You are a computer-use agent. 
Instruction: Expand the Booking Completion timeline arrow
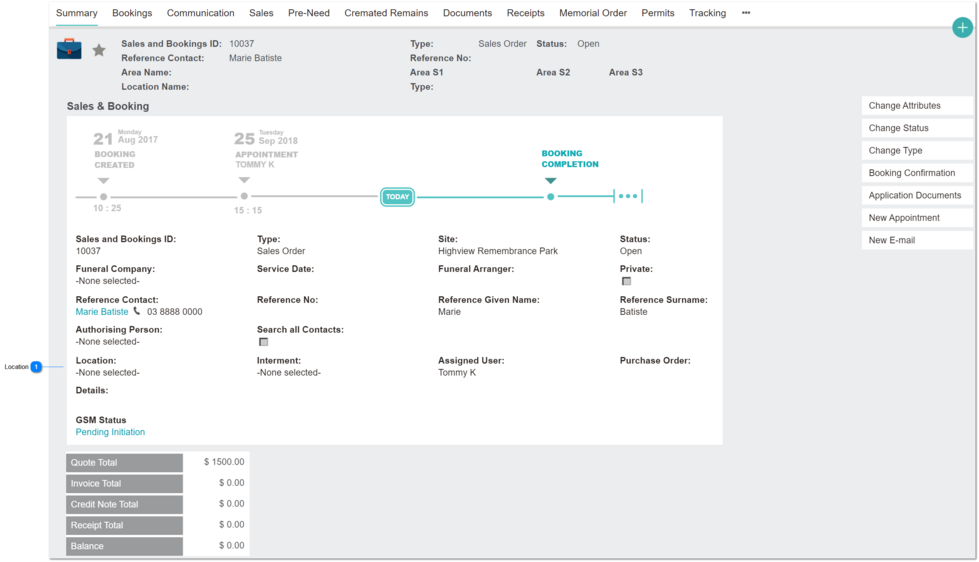(x=550, y=181)
